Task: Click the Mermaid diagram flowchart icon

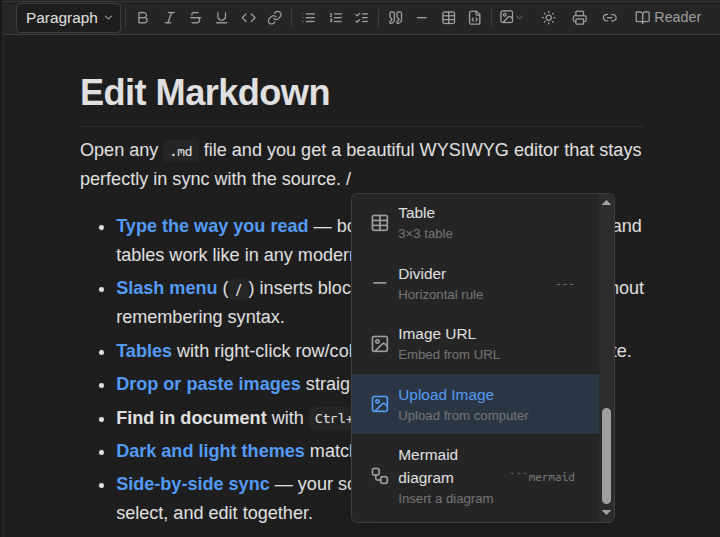Action: 380,476
